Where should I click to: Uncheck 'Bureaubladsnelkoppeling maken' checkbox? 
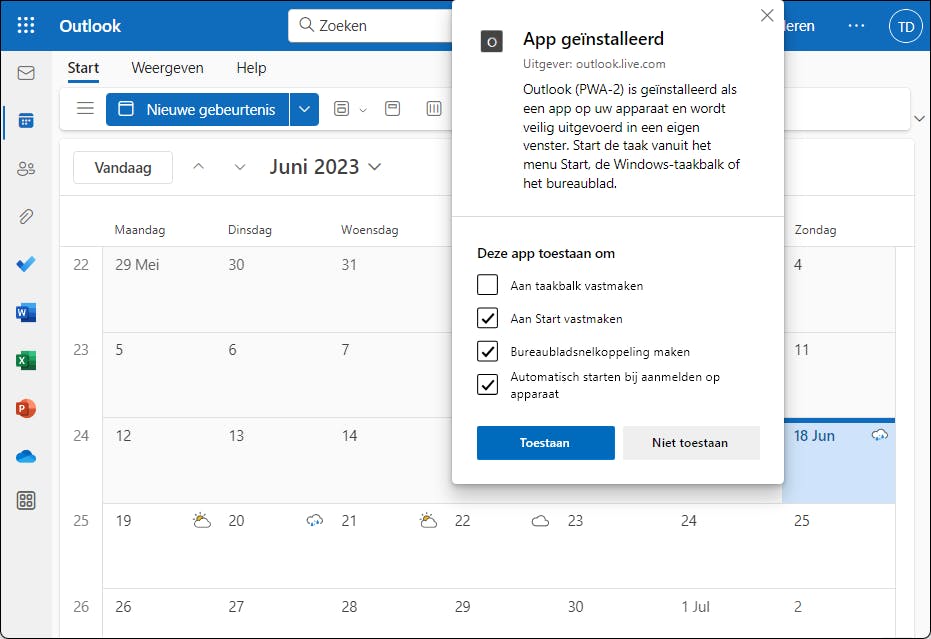[487, 351]
